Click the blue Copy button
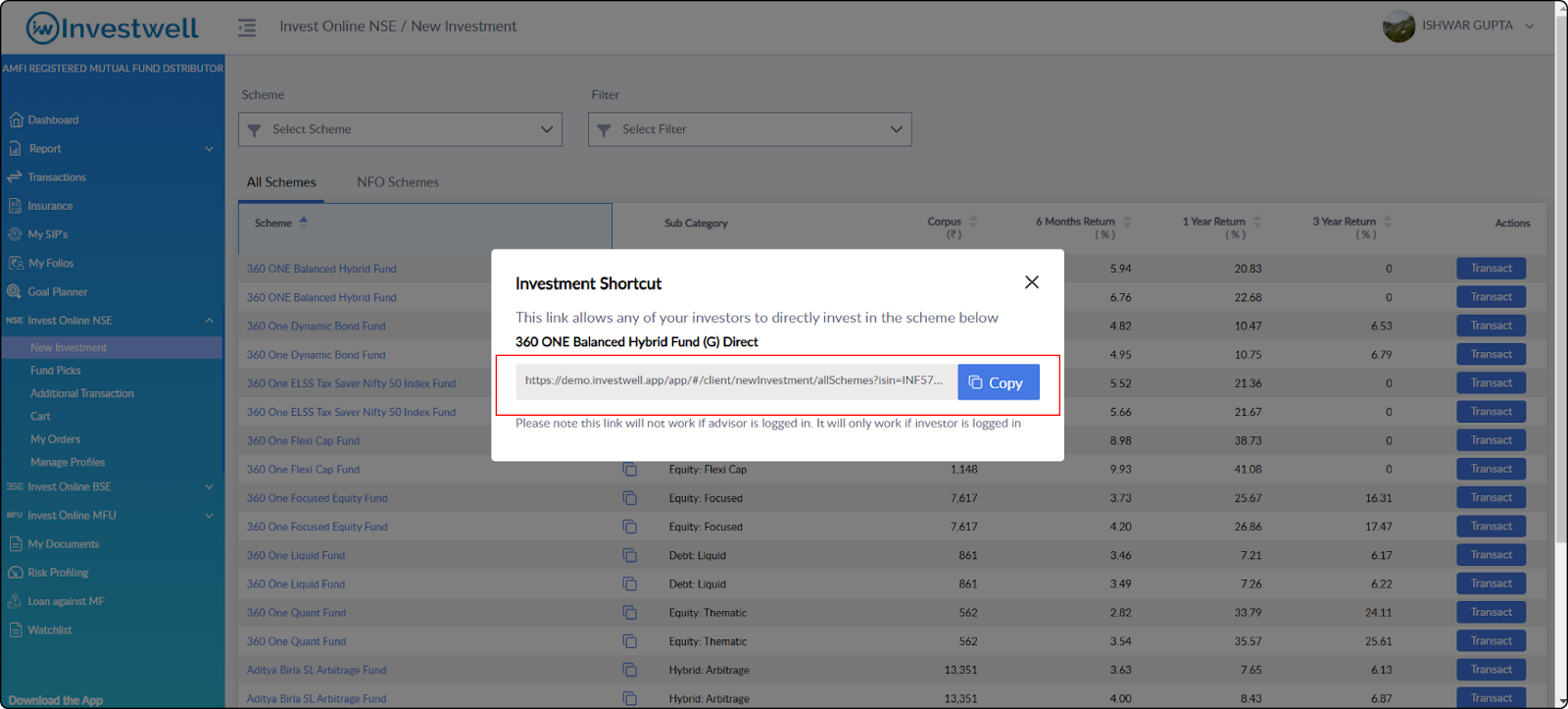Image resolution: width=1568 pixels, height=709 pixels. tap(998, 382)
